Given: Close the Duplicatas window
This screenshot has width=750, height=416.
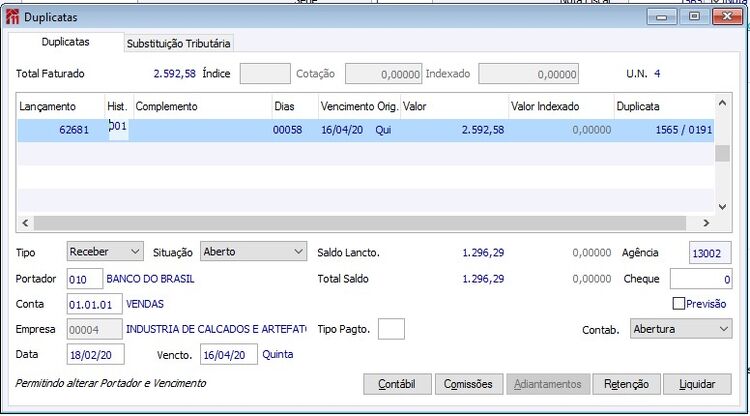Looking at the screenshot, I should 727,17.
